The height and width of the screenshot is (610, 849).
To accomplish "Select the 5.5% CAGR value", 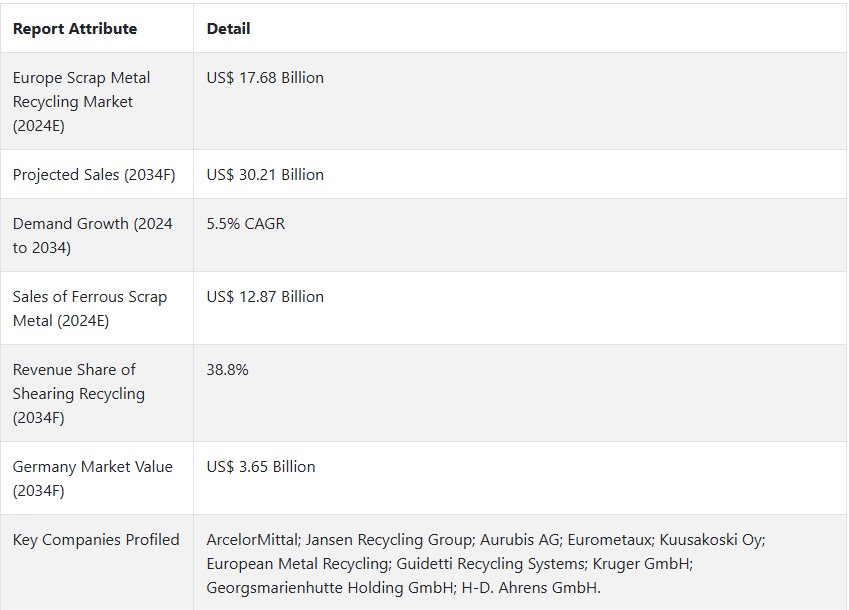I will point(246,224).
